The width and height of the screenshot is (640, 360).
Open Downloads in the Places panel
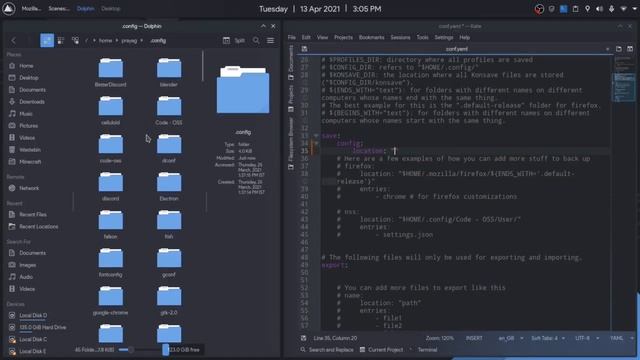(x=32, y=102)
